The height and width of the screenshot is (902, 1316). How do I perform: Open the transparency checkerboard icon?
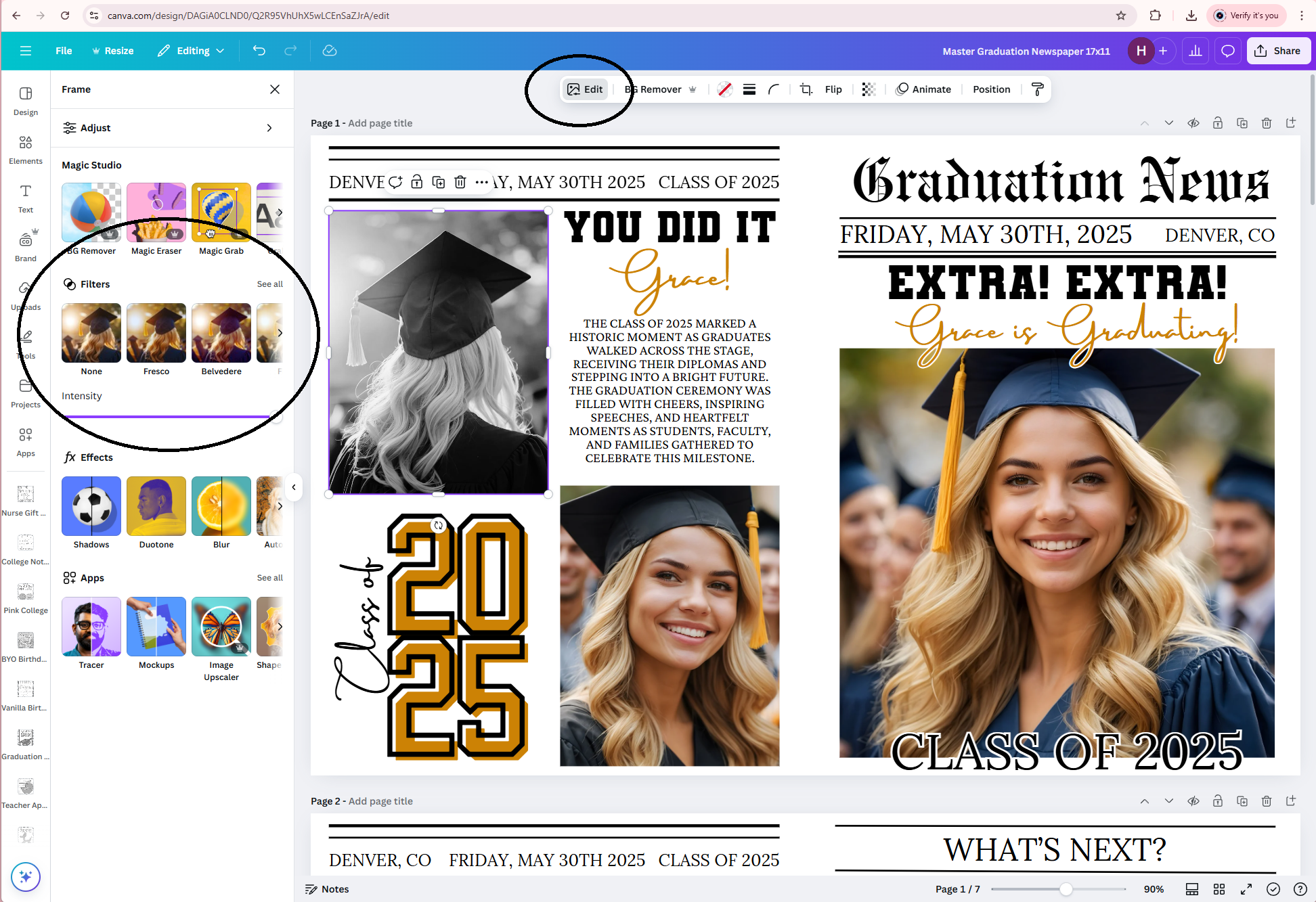[x=869, y=89]
